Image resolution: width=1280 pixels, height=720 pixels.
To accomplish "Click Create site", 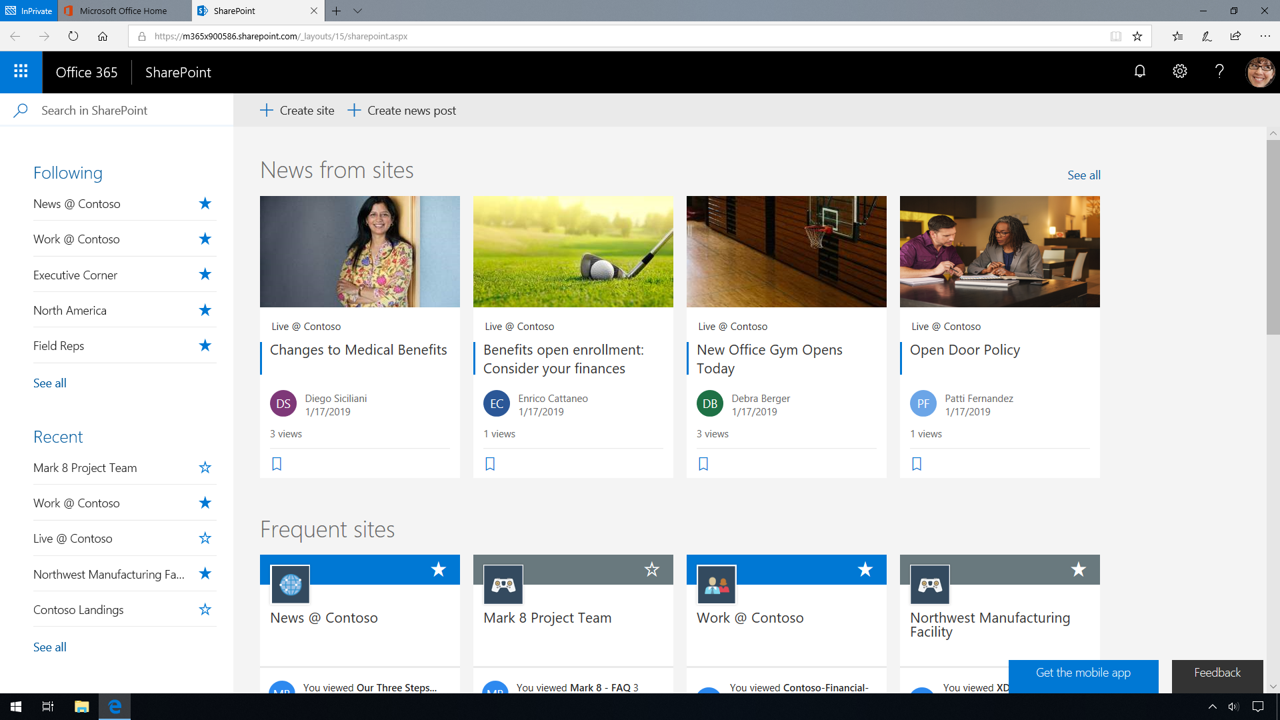I will point(297,110).
